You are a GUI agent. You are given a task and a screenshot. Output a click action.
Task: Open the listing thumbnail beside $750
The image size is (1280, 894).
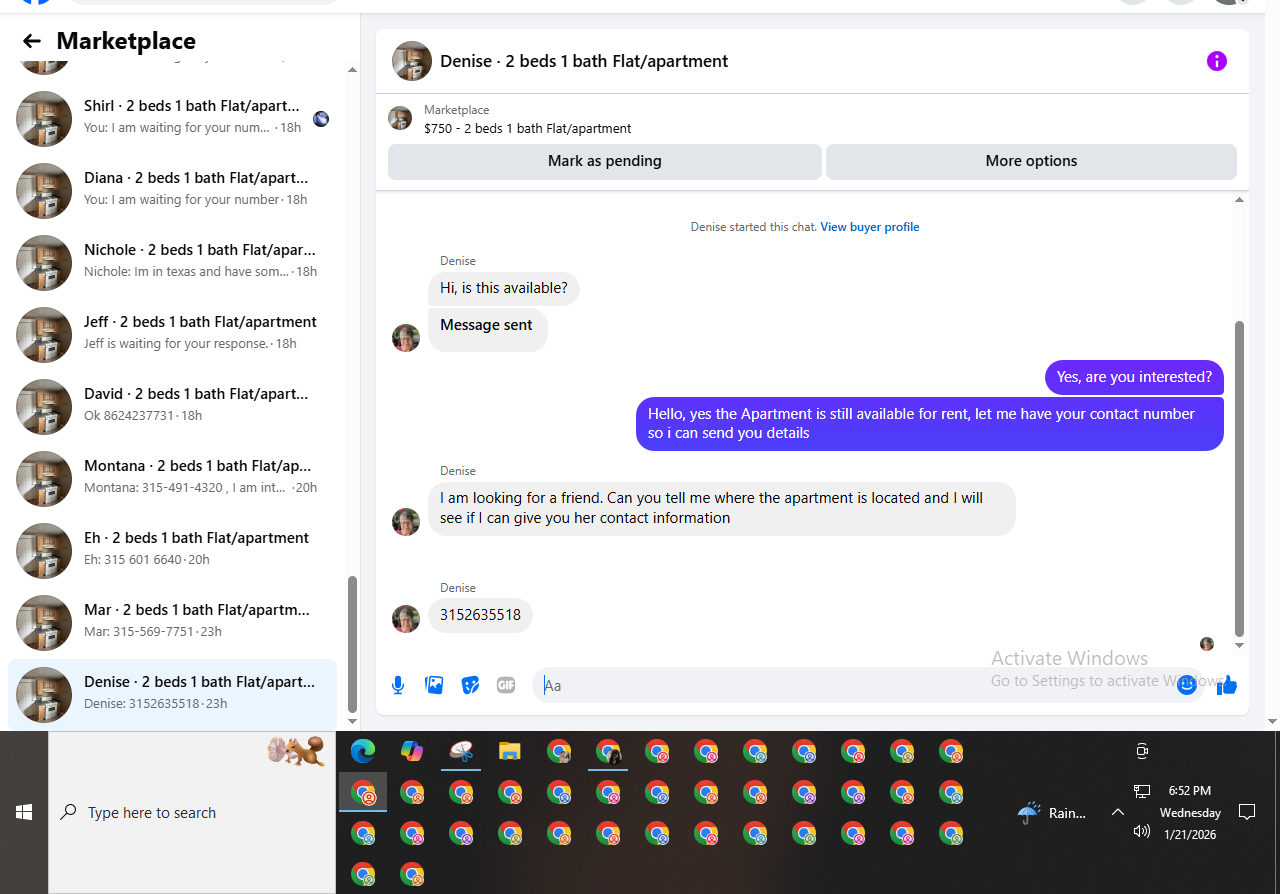[400, 118]
